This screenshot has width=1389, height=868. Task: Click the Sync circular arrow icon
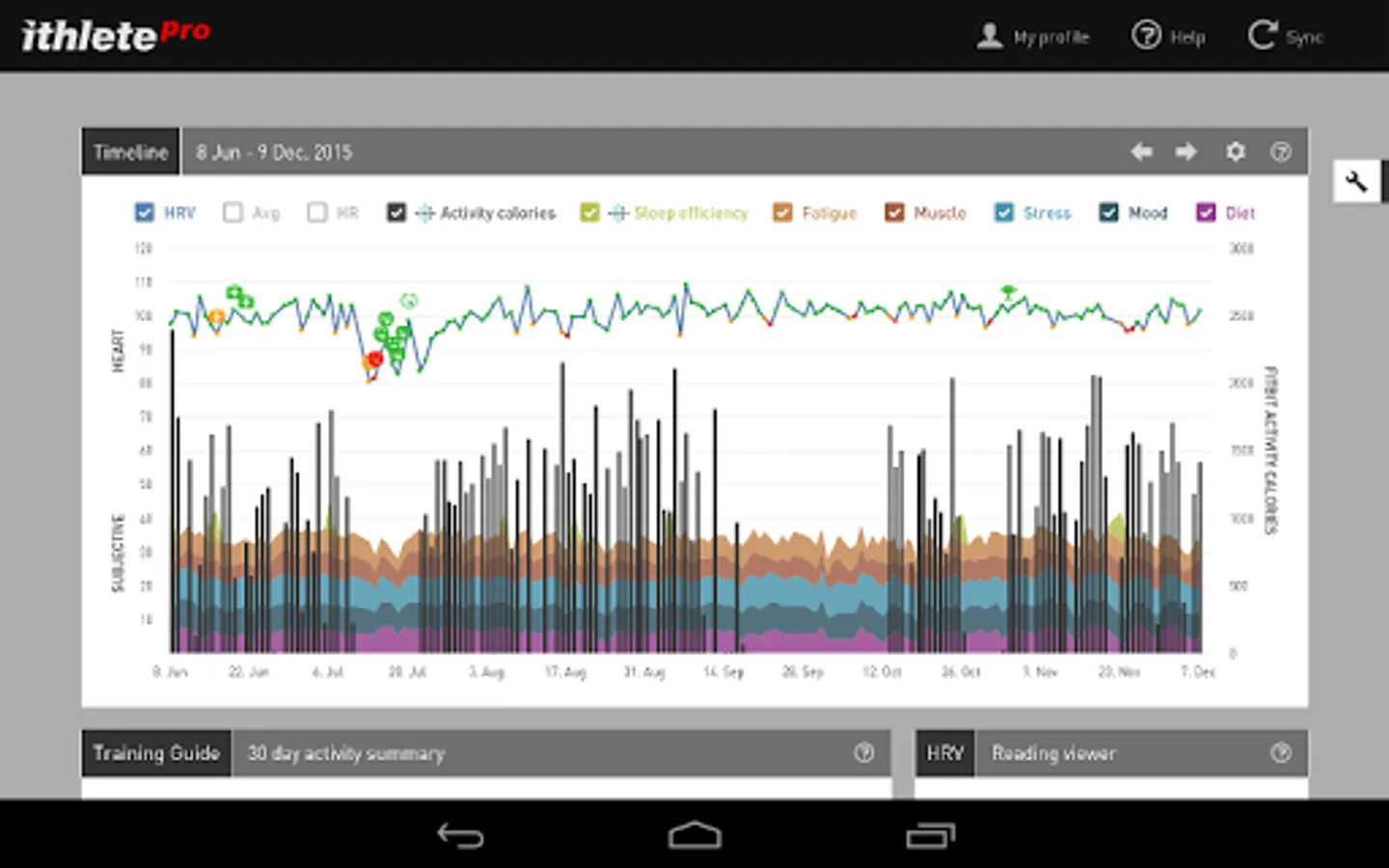point(1262,37)
